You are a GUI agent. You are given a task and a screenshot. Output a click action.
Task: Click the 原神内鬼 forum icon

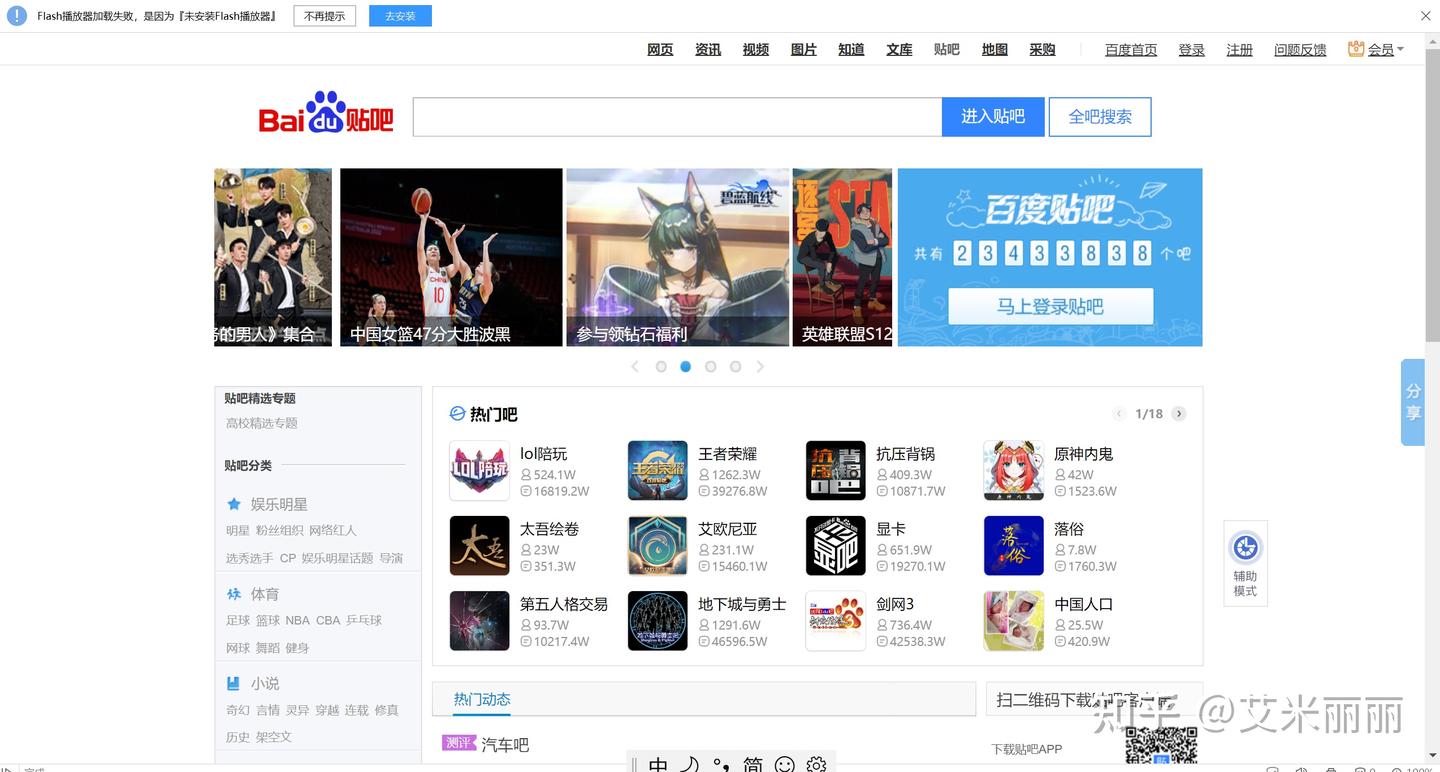point(1013,470)
